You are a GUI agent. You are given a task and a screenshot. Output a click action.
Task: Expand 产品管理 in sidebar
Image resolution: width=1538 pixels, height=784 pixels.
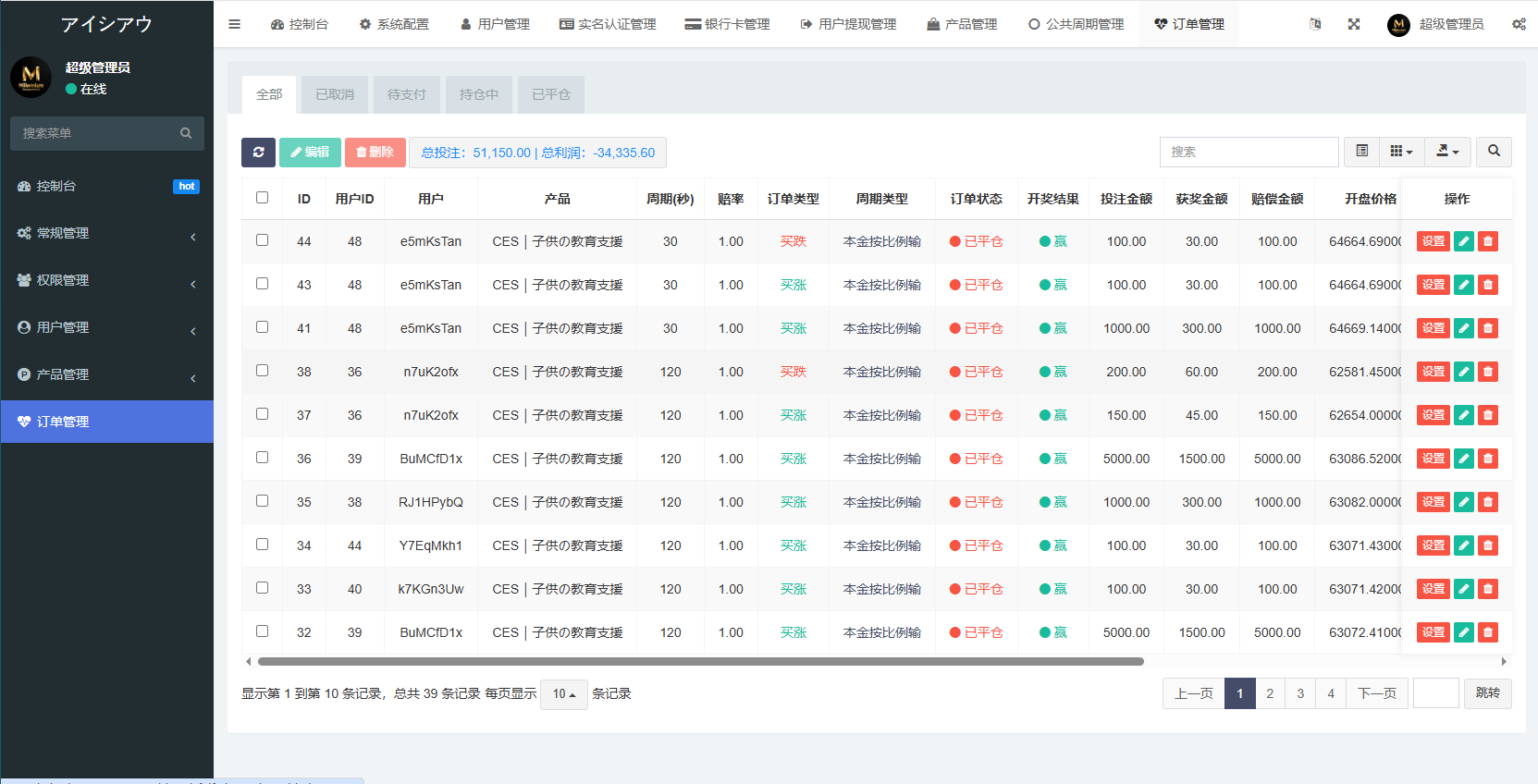pyautogui.click(x=107, y=374)
